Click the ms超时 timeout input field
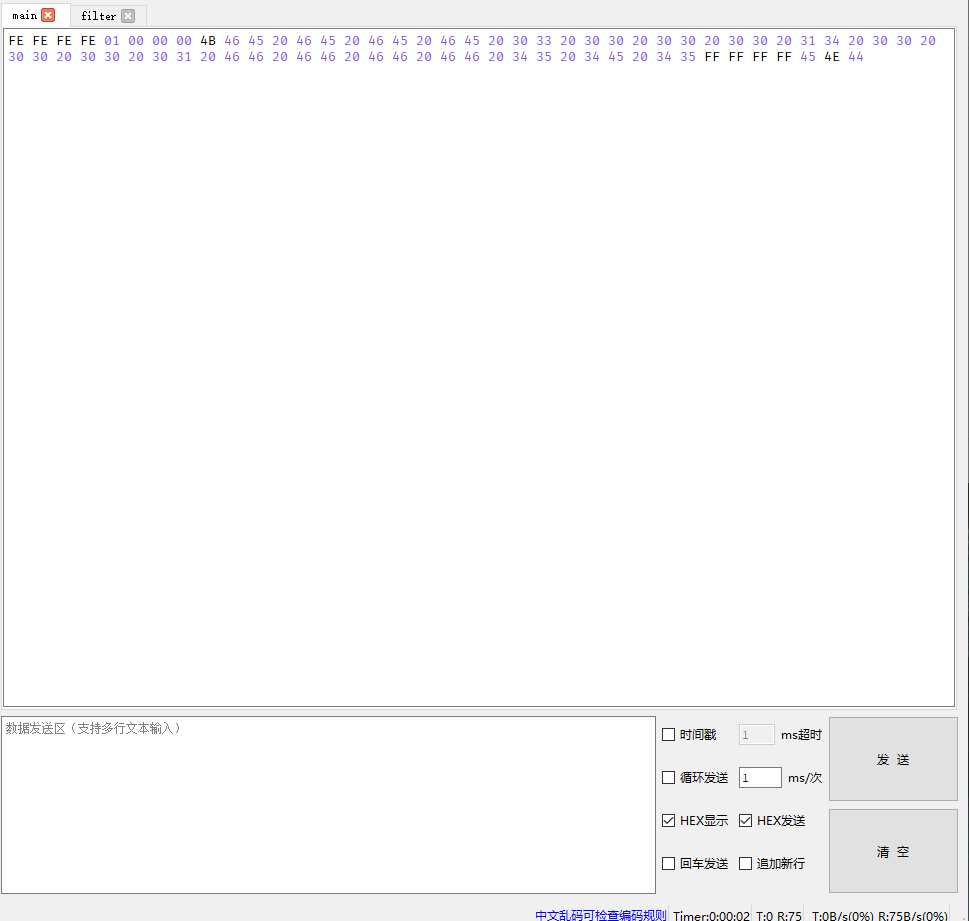The height and width of the screenshot is (921, 969). [x=756, y=734]
